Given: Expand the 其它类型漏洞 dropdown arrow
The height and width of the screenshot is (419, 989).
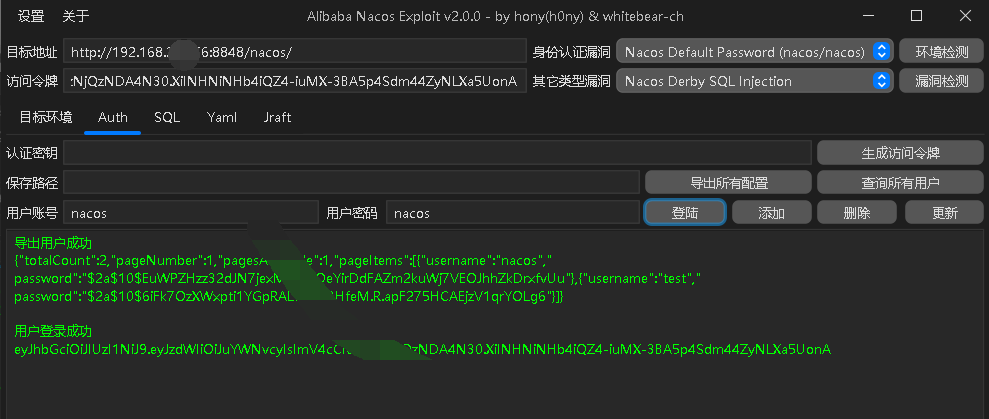Looking at the screenshot, I should 881,81.
